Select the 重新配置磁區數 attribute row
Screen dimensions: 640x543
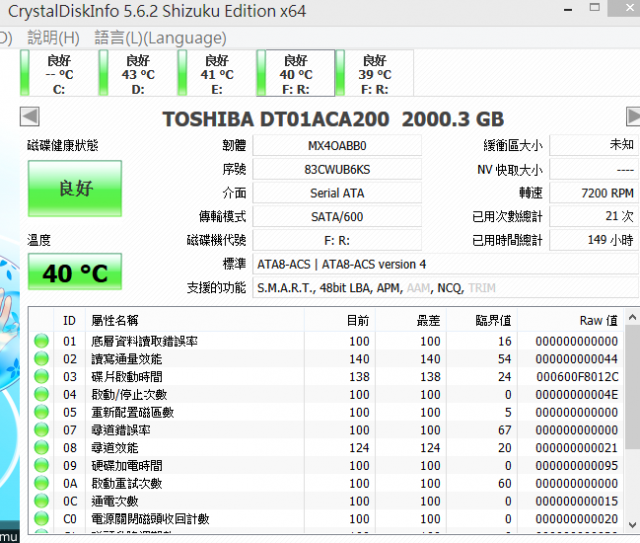(x=327, y=412)
